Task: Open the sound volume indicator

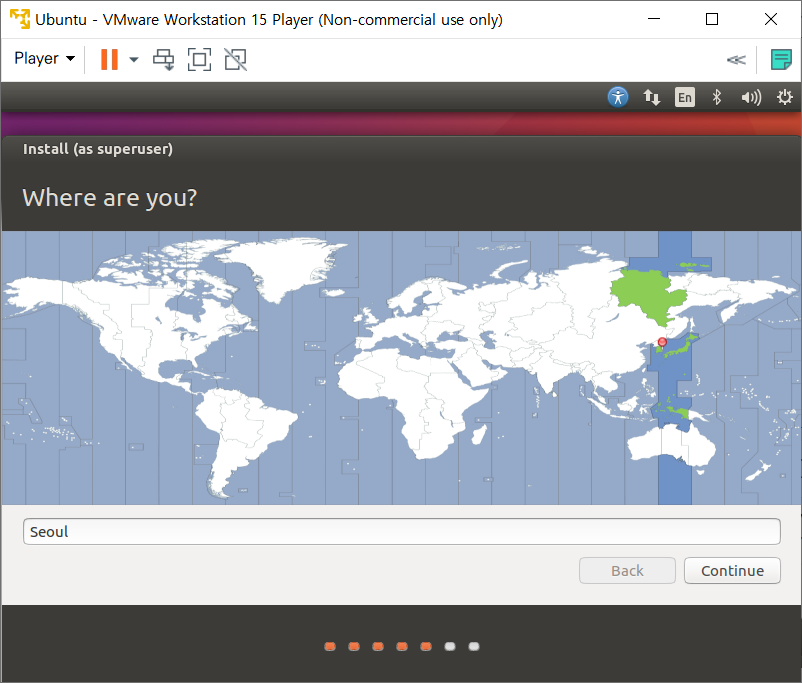Action: (x=751, y=97)
